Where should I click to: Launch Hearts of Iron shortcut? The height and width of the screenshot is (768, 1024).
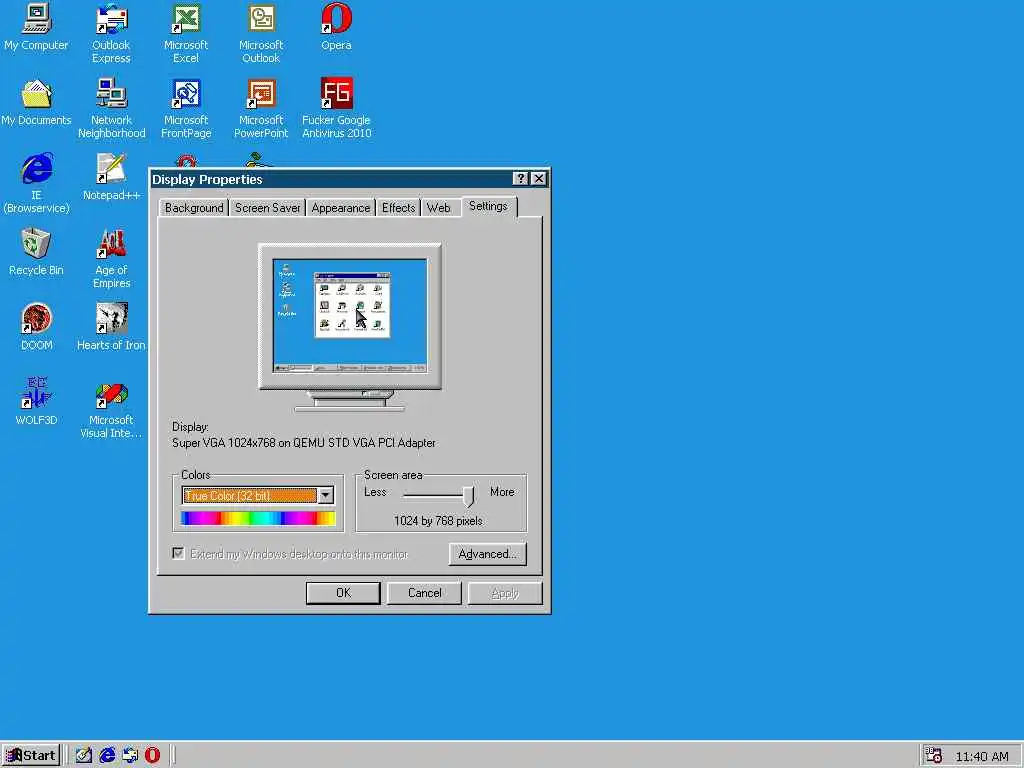pyautogui.click(x=111, y=327)
